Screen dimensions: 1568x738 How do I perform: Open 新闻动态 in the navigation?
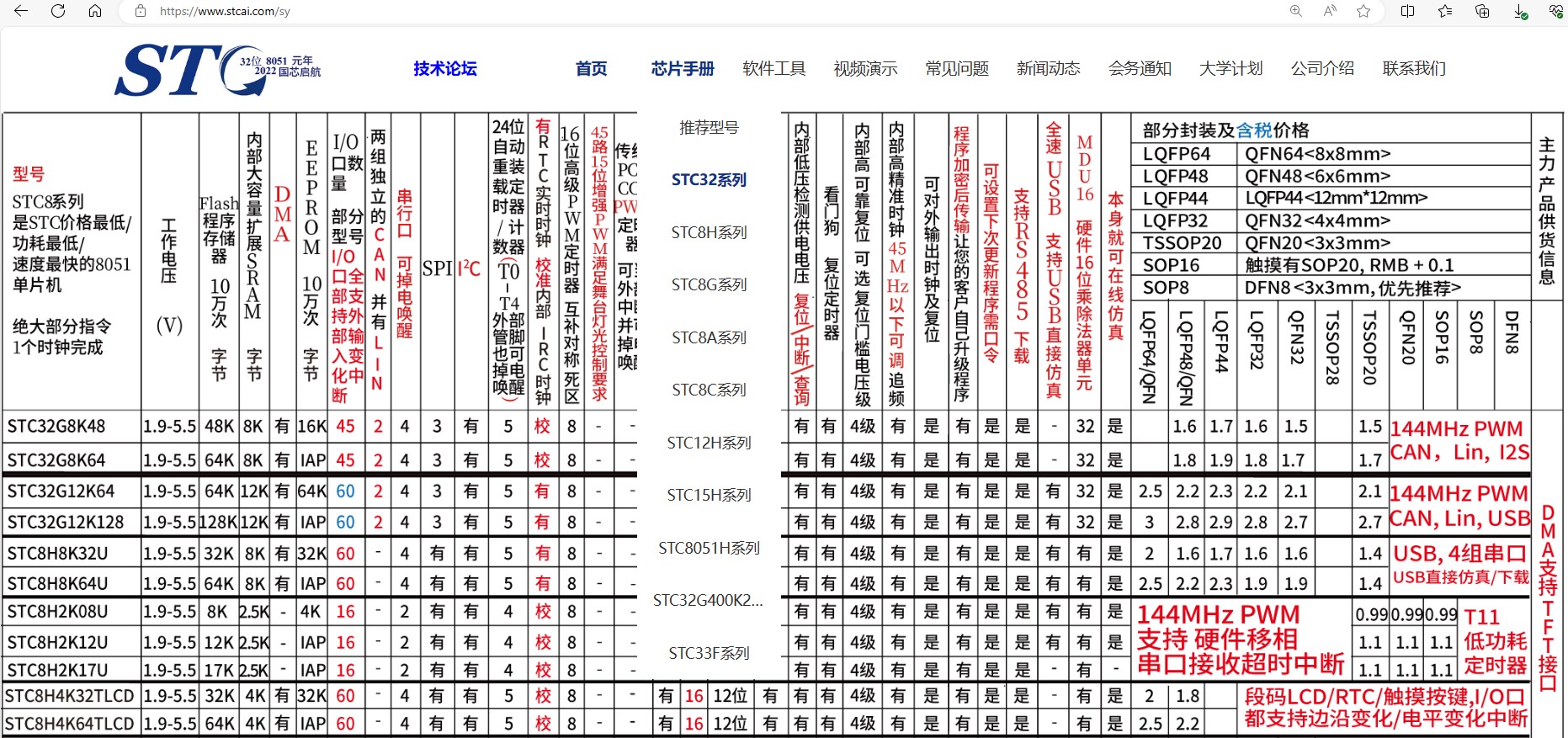click(x=1049, y=69)
